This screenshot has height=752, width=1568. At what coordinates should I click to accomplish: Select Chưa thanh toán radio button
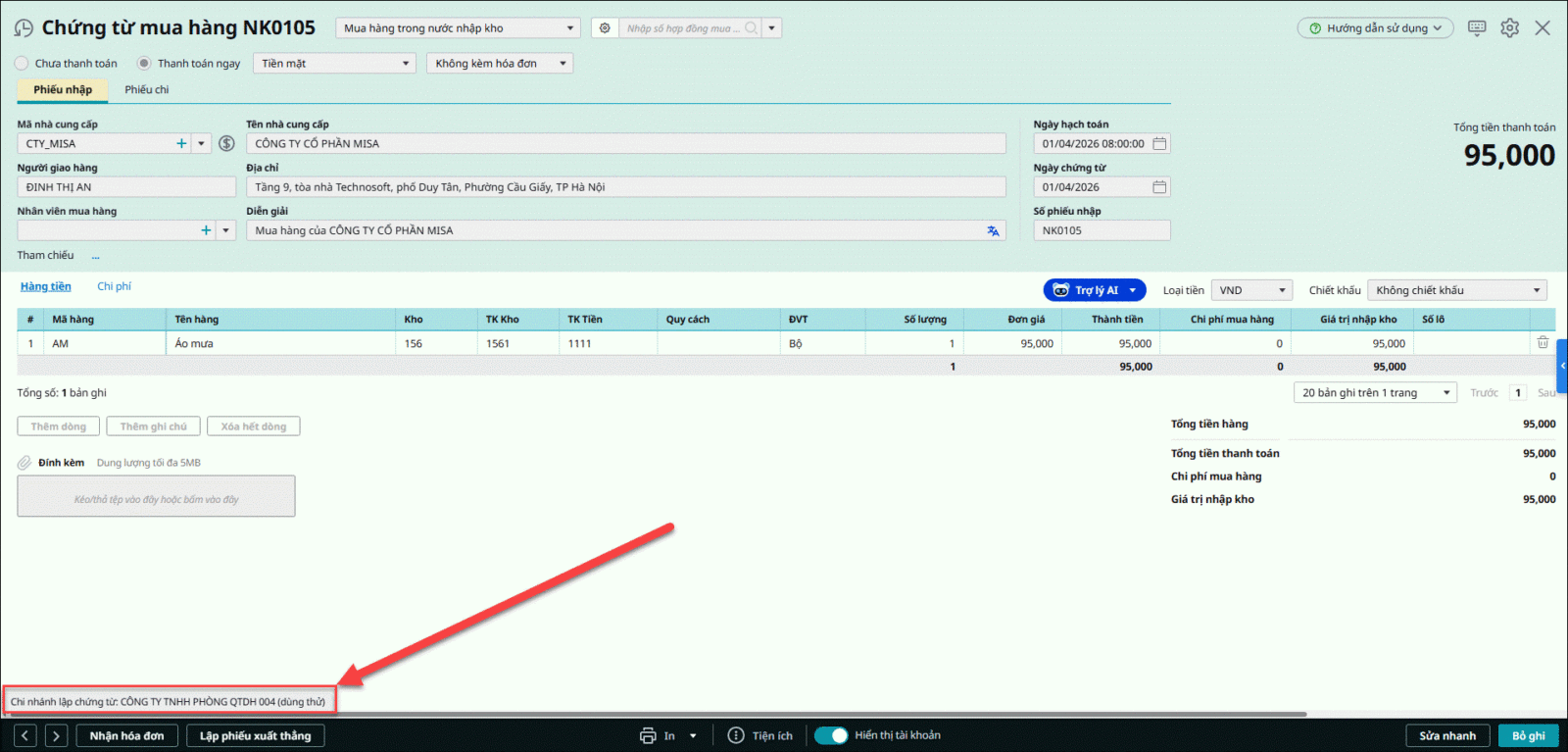click(x=22, y=64)
